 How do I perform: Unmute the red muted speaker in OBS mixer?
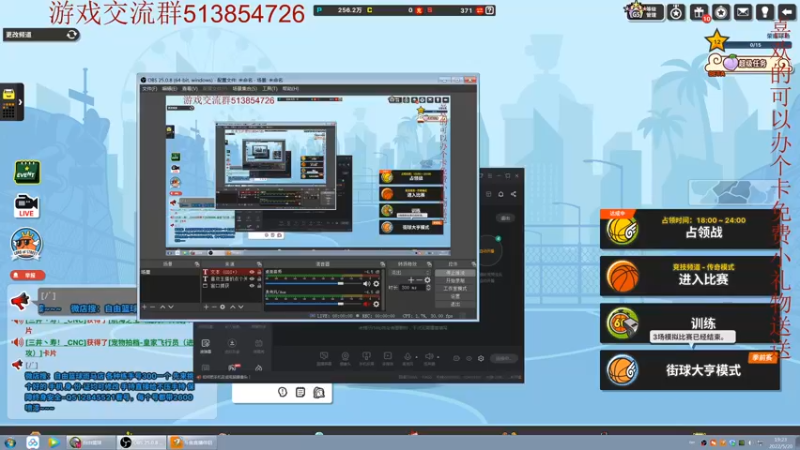(367, 304)
